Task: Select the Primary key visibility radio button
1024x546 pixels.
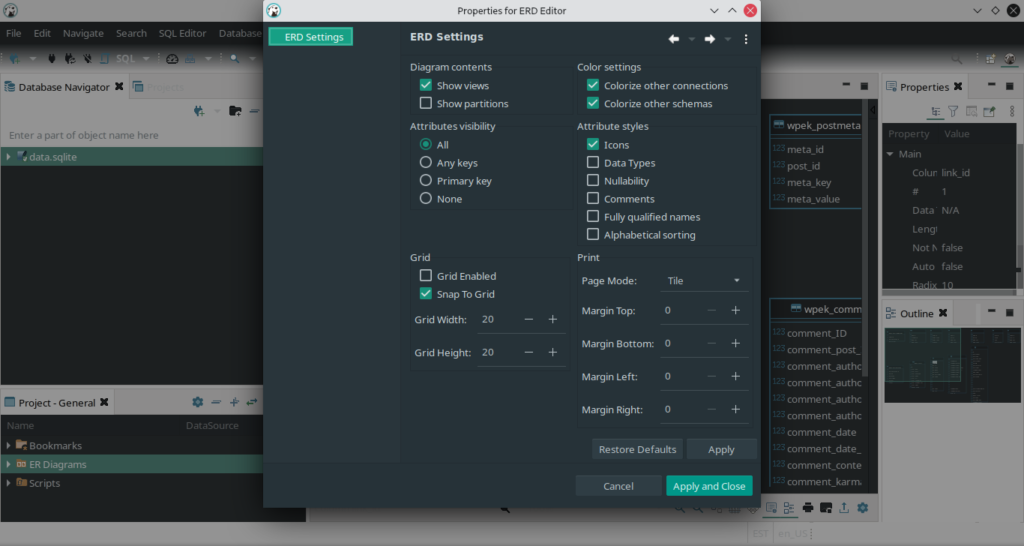Action: pyautogui.click(x=426, y=180)
